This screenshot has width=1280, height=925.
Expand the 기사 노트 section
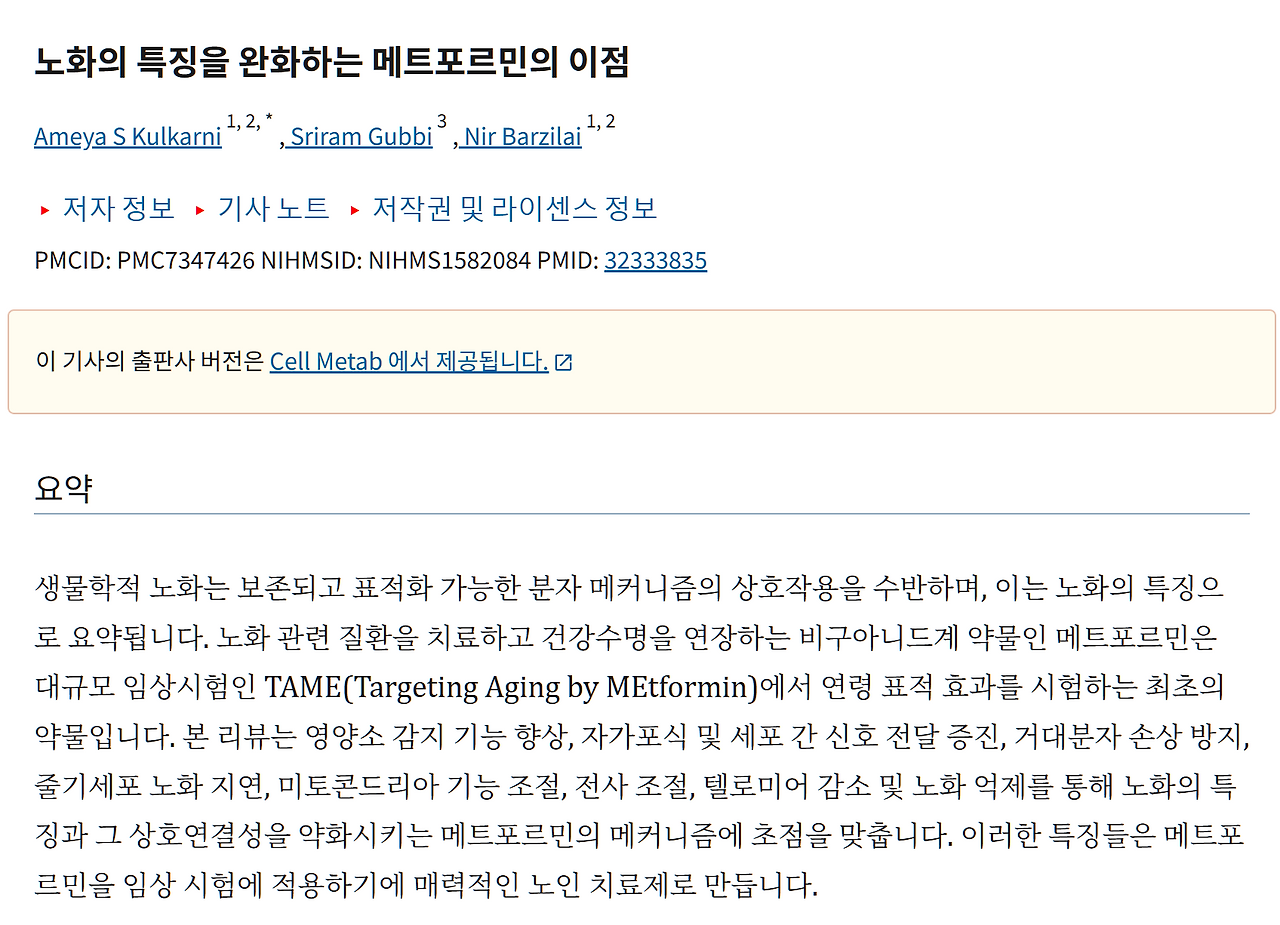(x=272, y=209)
